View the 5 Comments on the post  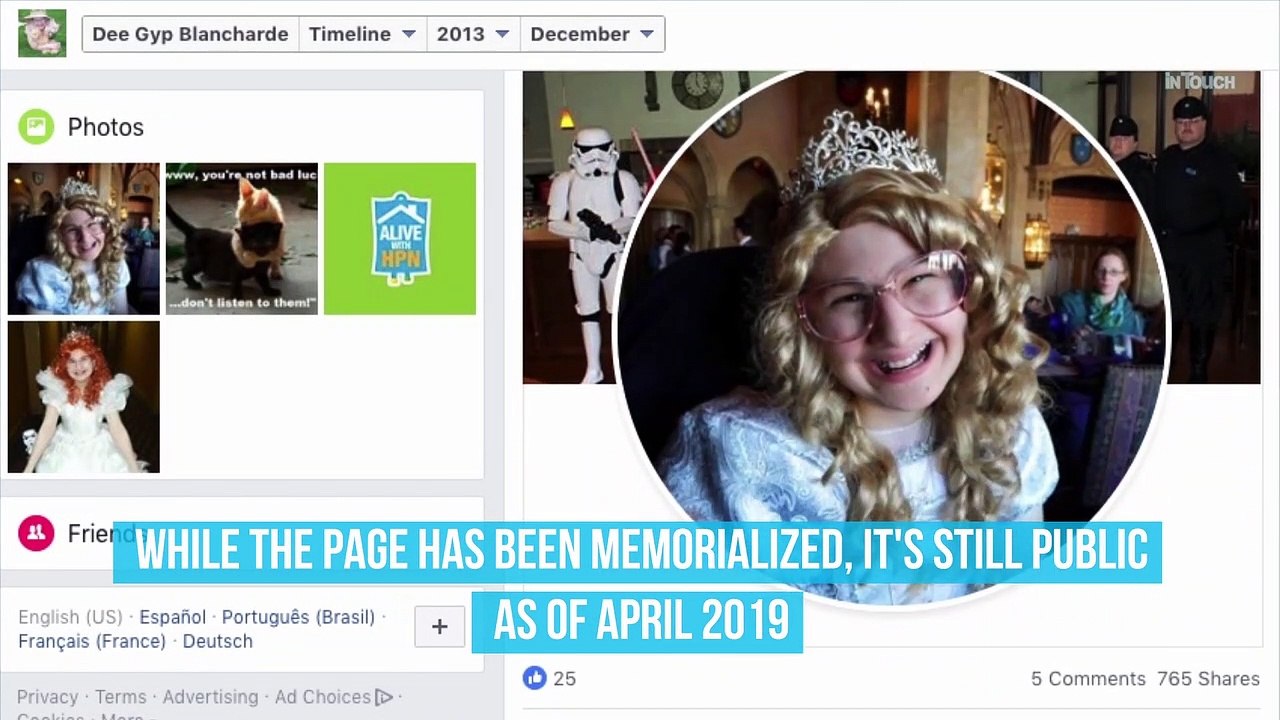point(1088,678)
